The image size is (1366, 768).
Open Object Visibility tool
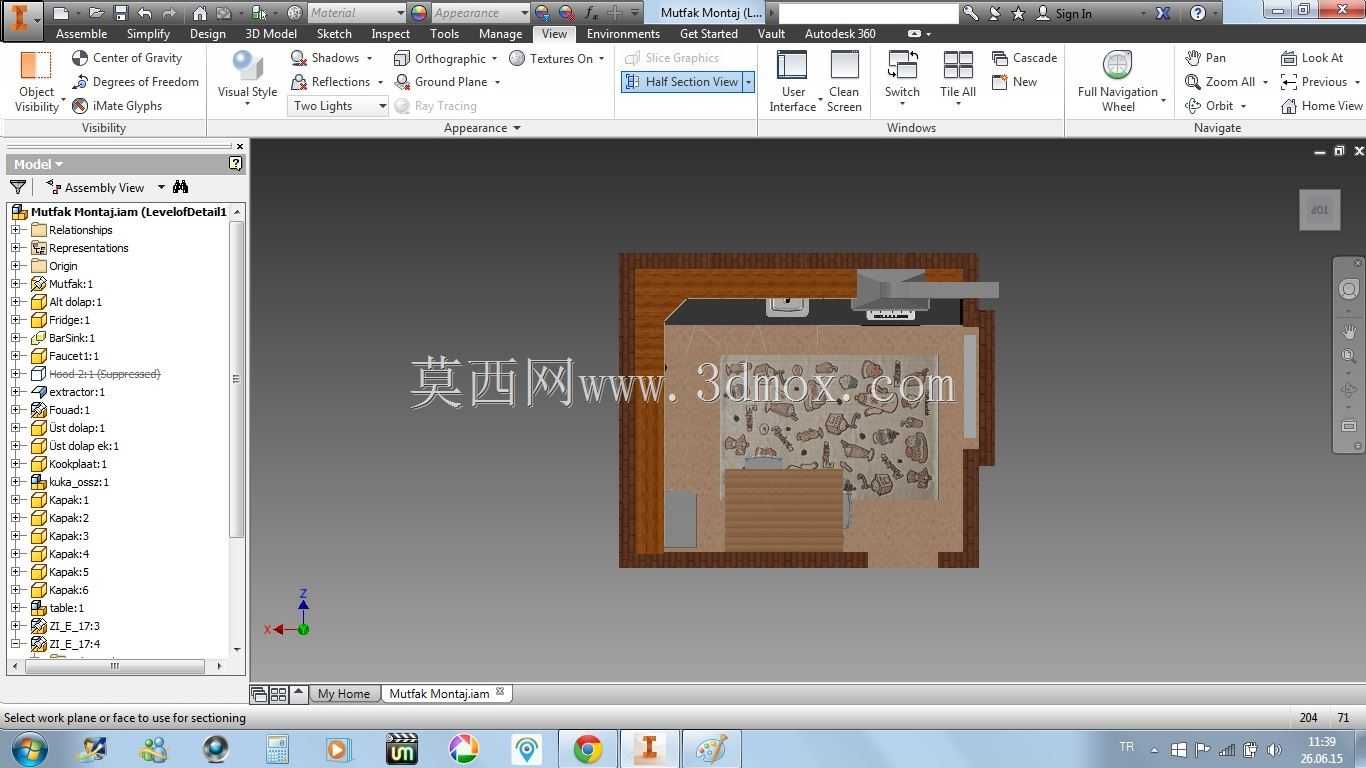coord(36,81)
